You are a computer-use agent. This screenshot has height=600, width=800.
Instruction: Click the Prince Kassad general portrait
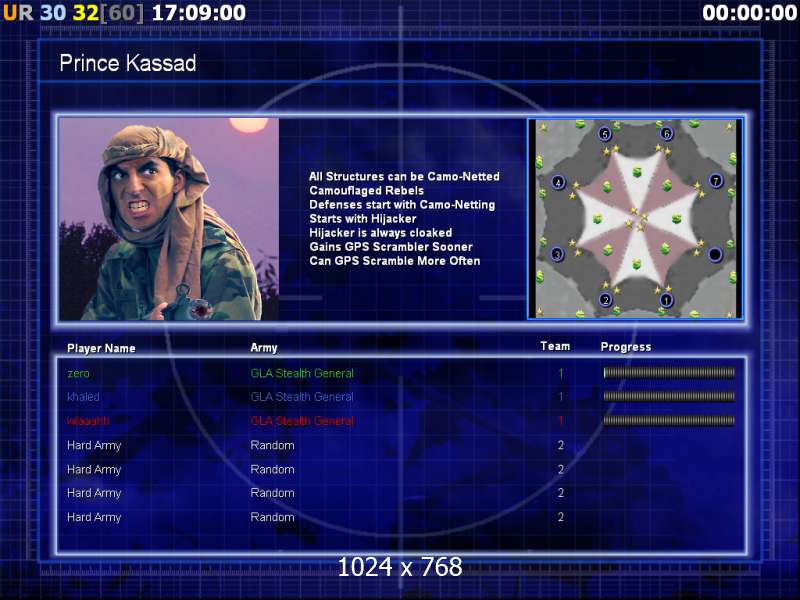[169, 219]
